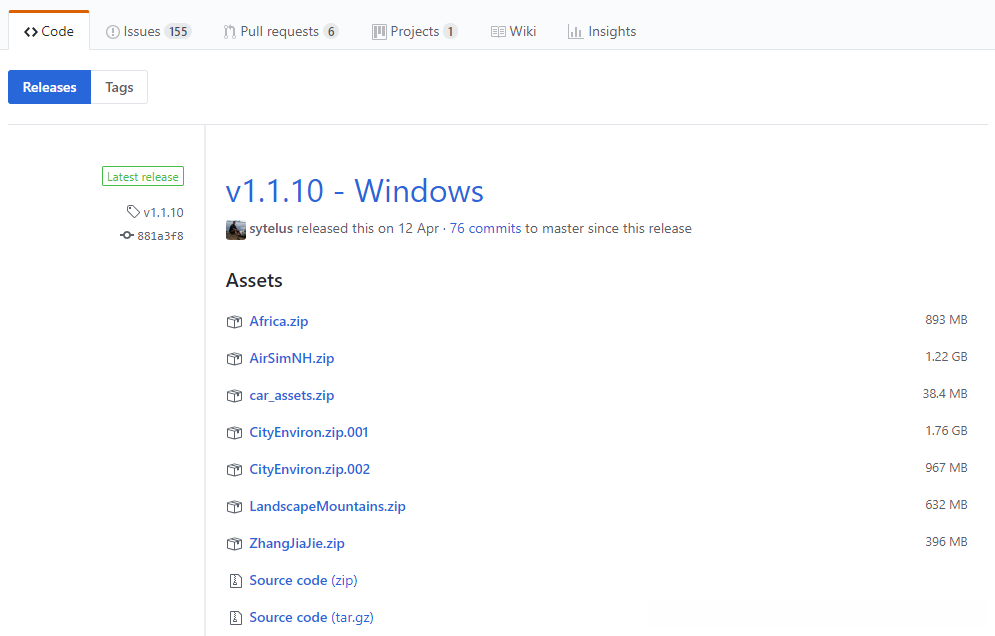995x636 pixels.
Task: Visit the sytelus user profile link
Action: (x=271, y=229)
